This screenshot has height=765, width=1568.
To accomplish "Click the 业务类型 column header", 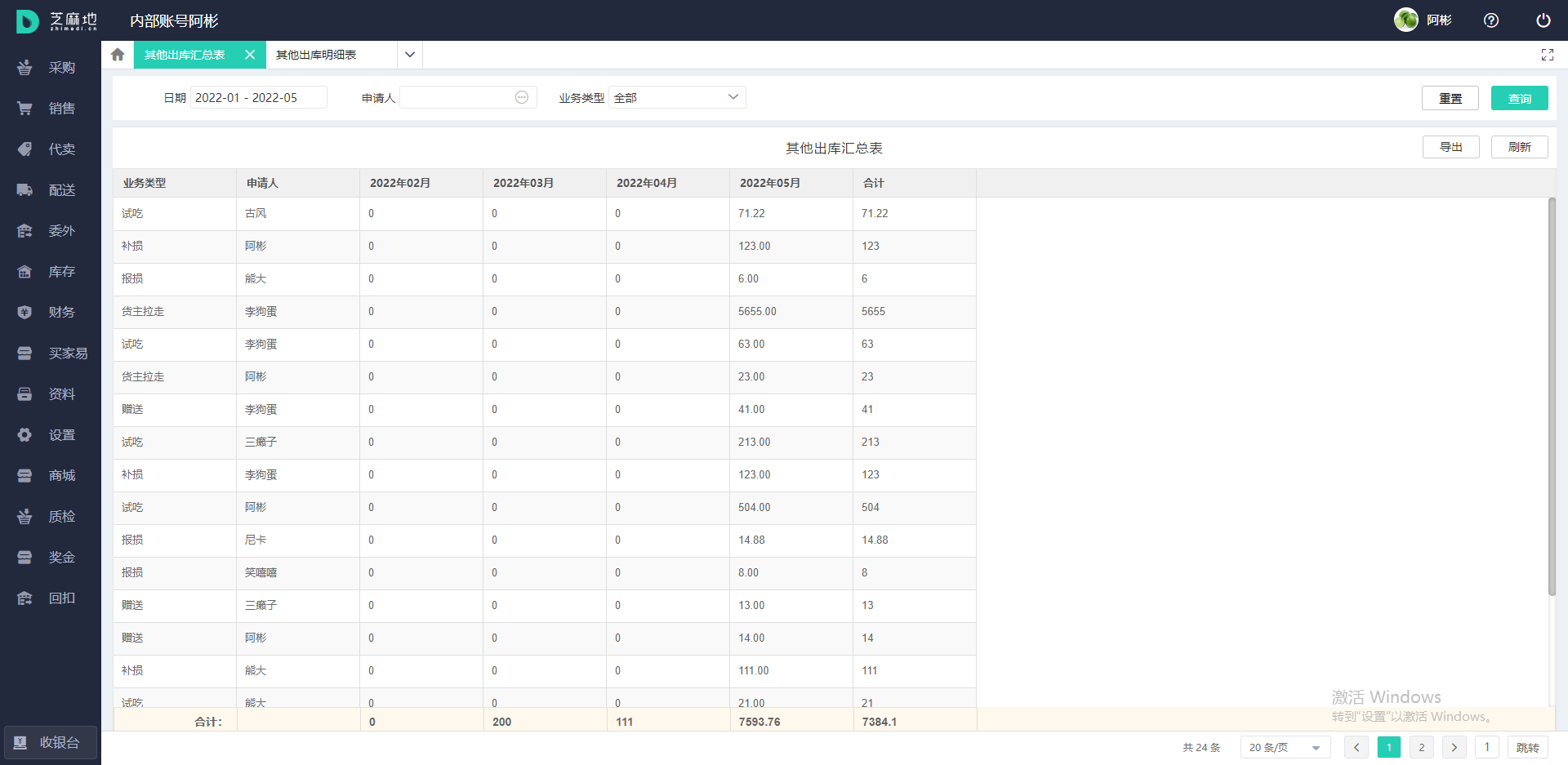I will click(175, 183).
